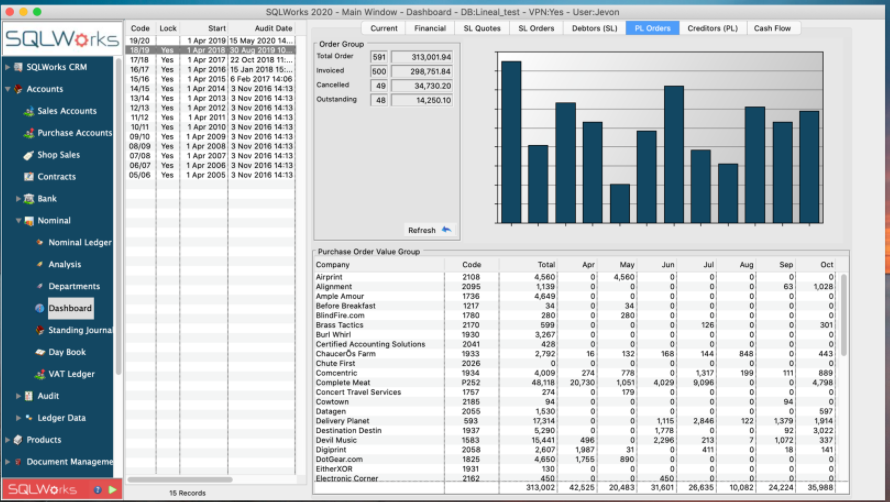The height and width of the screenshot is (502, 890).
Task: Expand the Audit tree node
Action: [18, 396]
